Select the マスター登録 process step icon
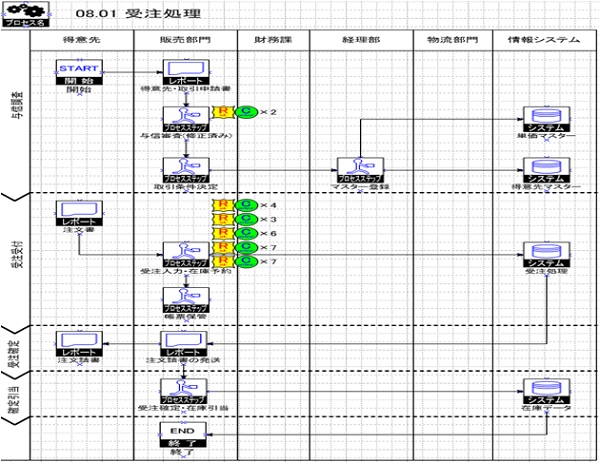The width and height of the screenshot is (600, 463). pyautogui.click(x=357, y=169)
